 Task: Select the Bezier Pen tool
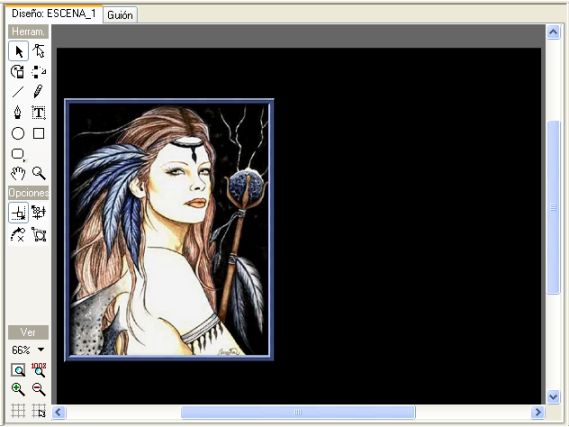tap(18, 112)
